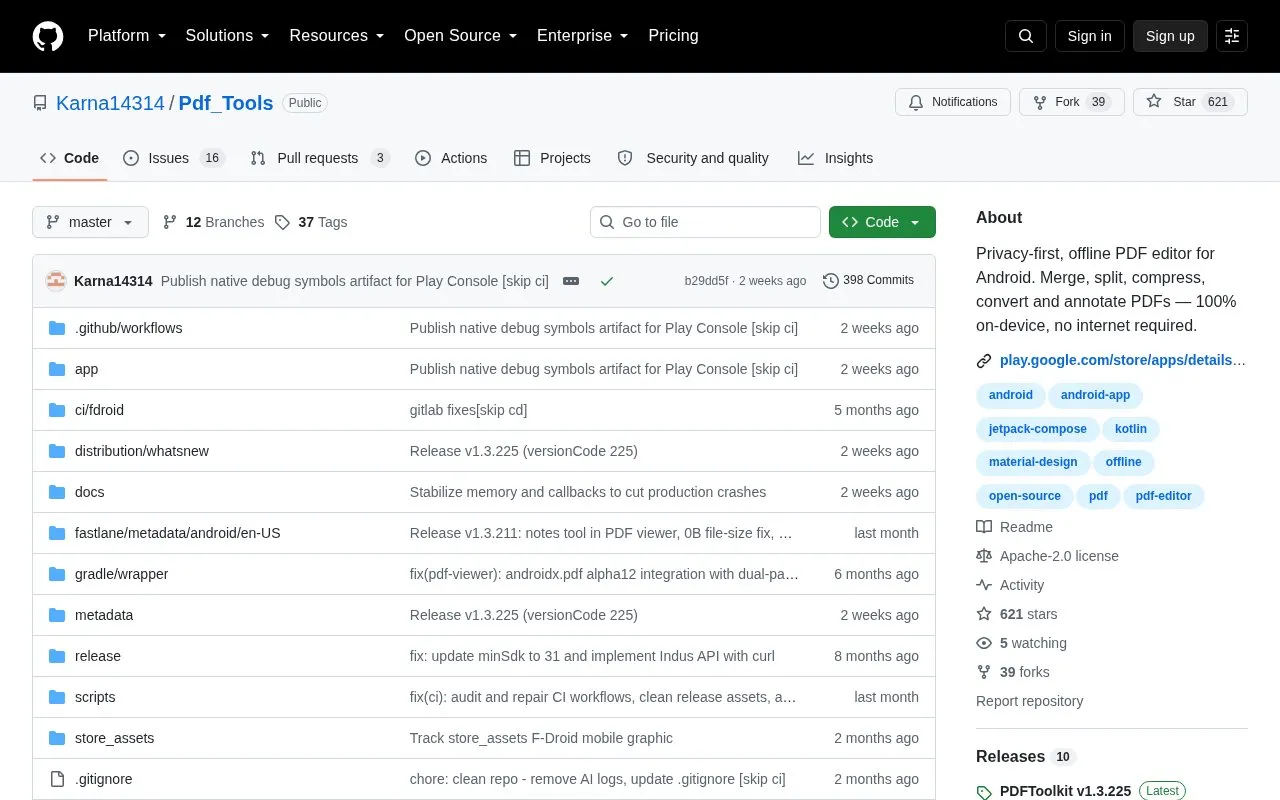Click the Readme book icon

tap(984, 527)
